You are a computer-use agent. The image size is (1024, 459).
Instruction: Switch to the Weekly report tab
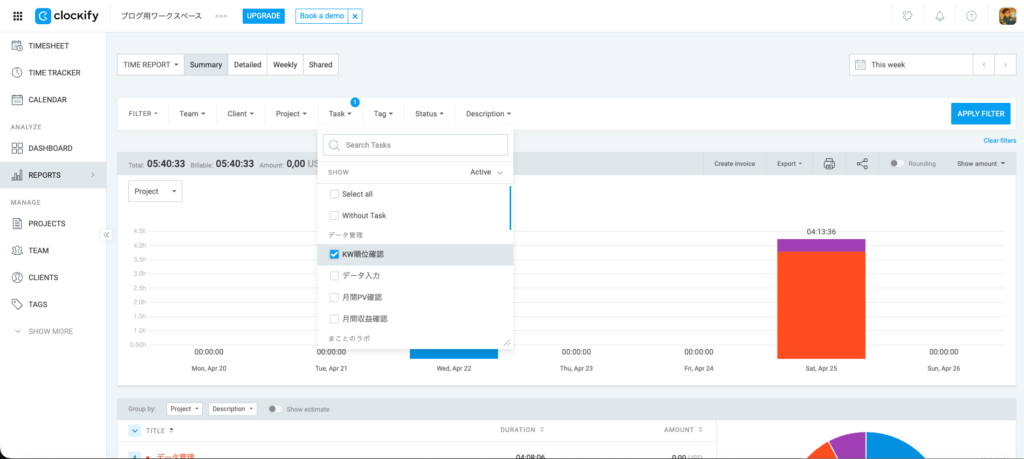click(285, 65)
